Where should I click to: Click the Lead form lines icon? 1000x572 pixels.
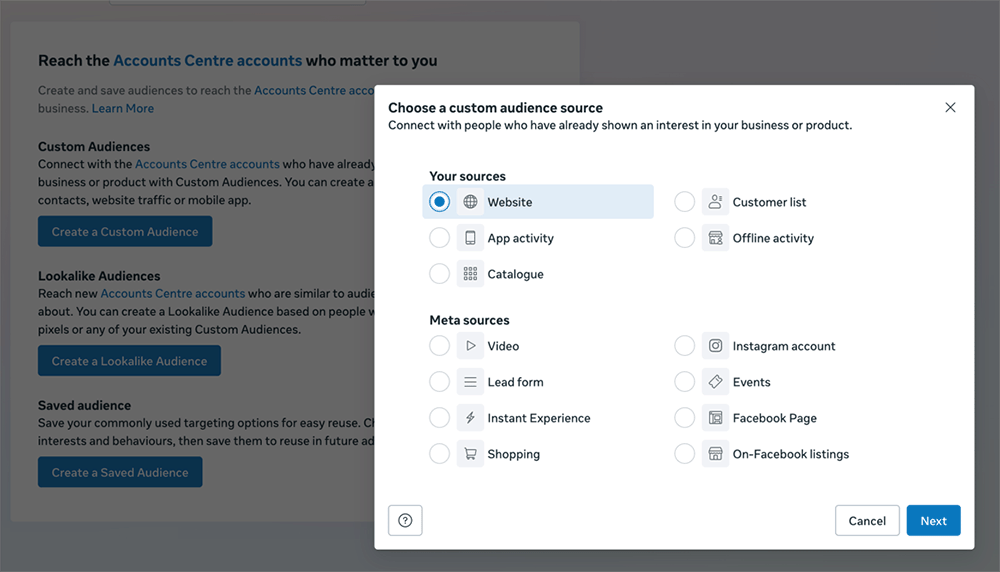[x=470, y=382]
